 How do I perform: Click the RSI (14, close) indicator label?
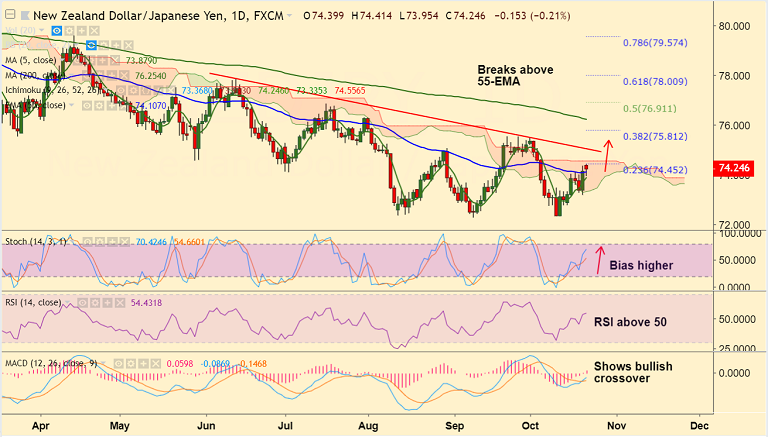[33, 303]
